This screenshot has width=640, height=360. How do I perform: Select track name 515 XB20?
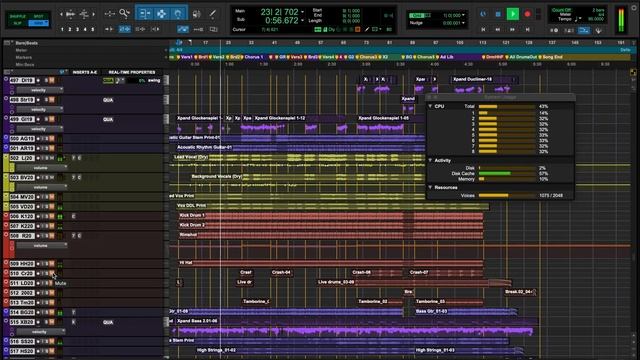pos(22,322)
